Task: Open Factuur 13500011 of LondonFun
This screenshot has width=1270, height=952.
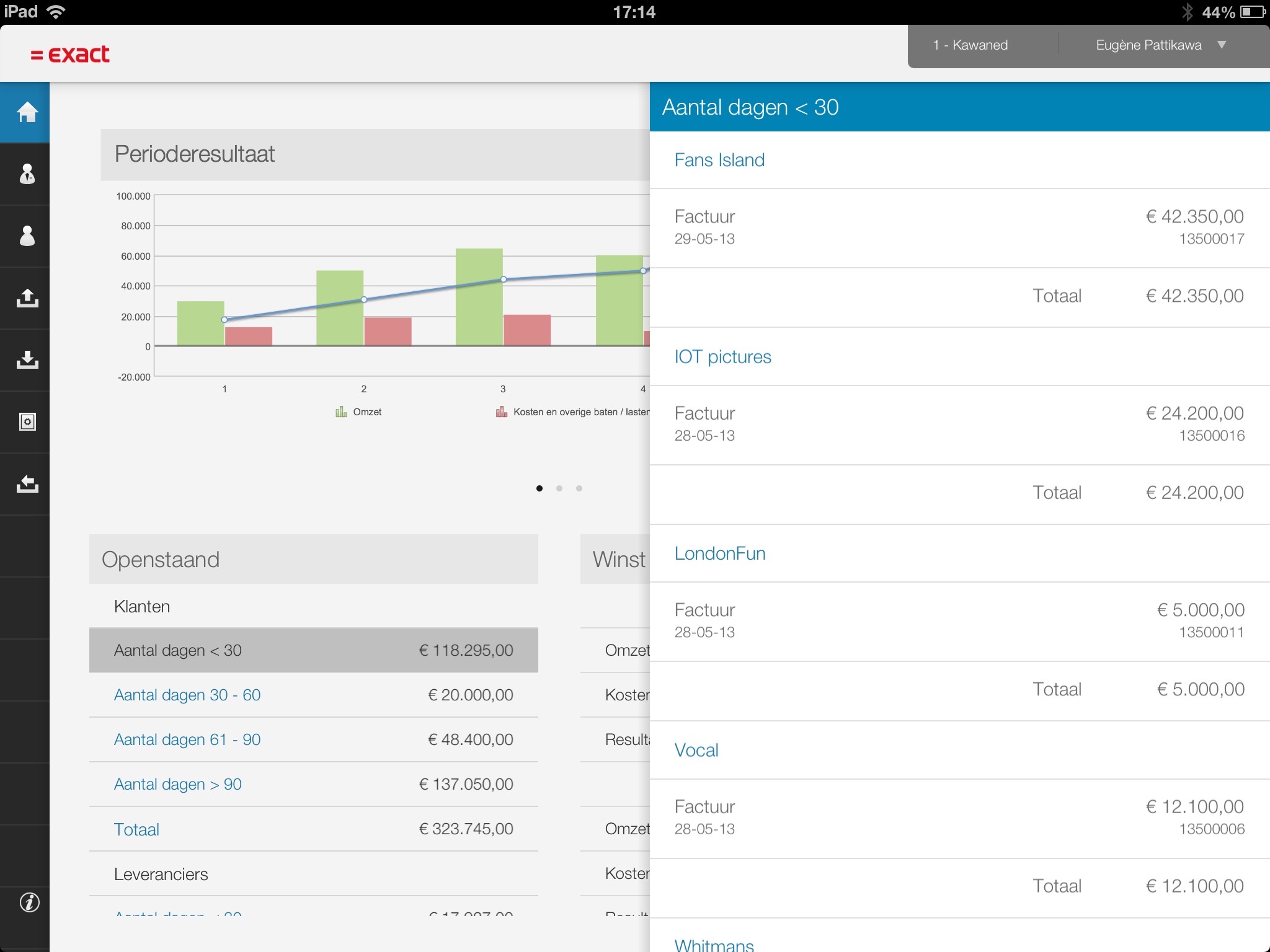Action: (x=960, y=622)
